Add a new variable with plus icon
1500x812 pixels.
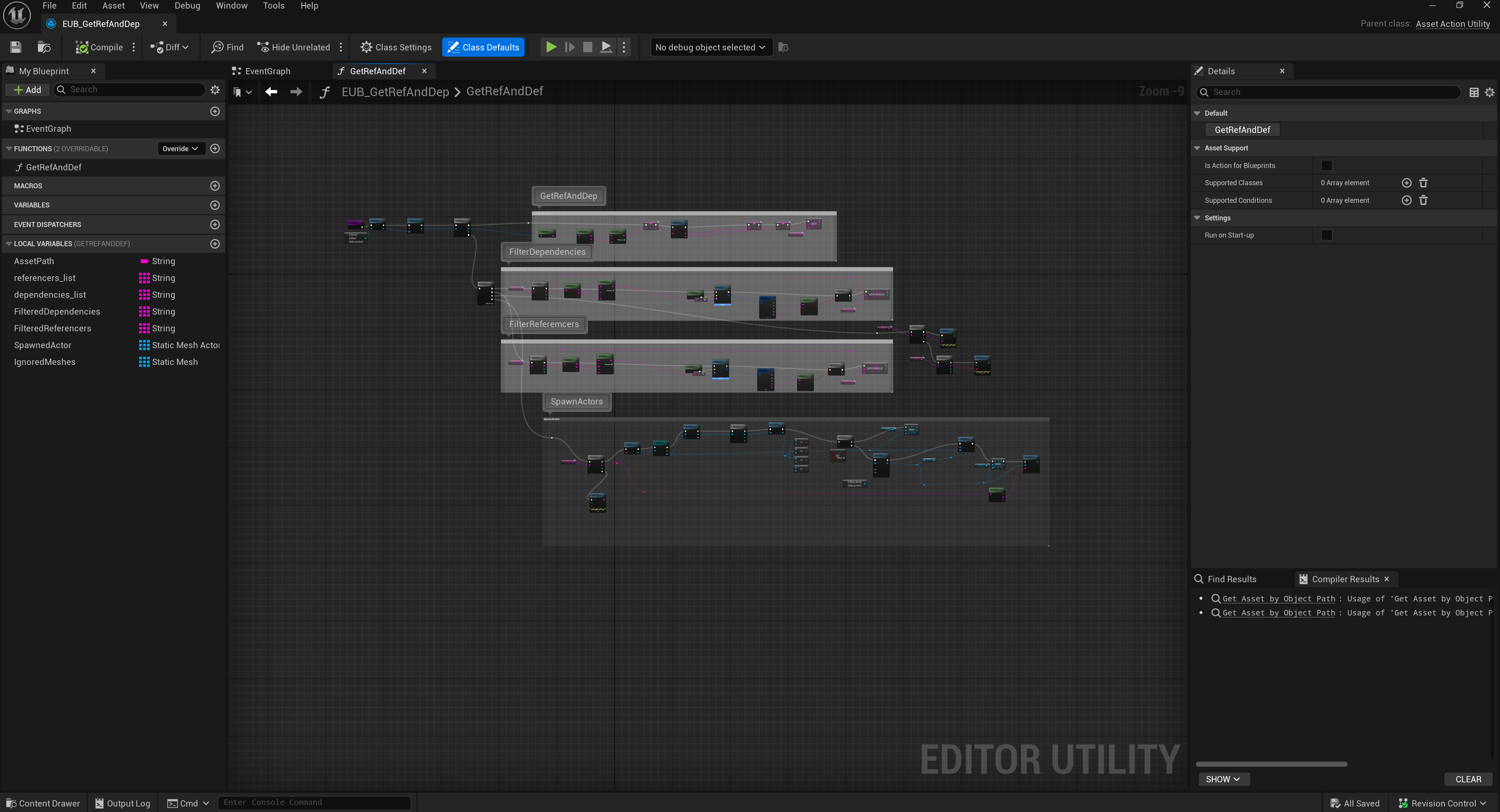[x=215, y=205]
